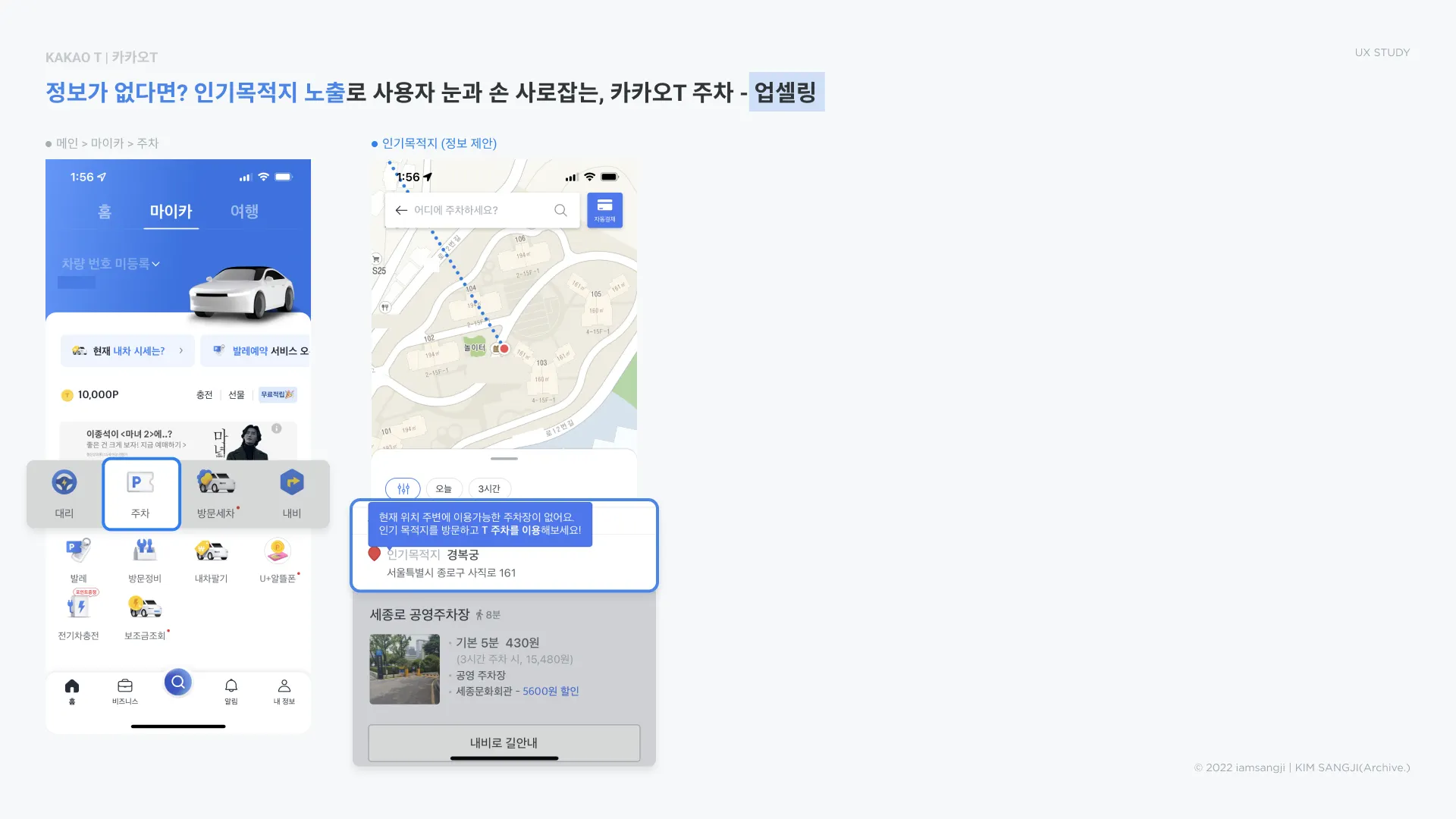Click the 자동결제 auto-pay card icon
1456x819 pixels.
point(604,210)
